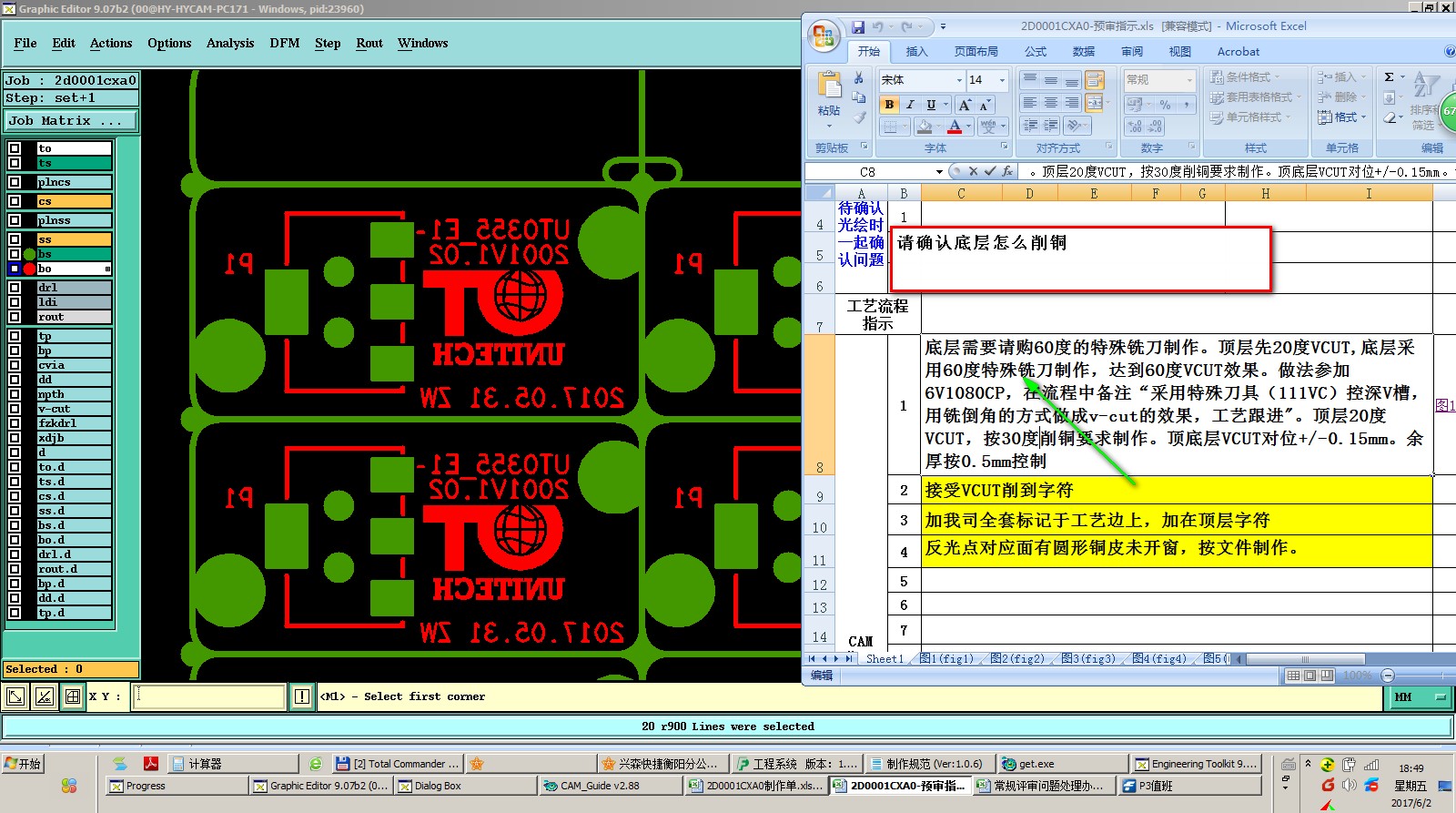Click the Percent Style icon

[1165, 105]
